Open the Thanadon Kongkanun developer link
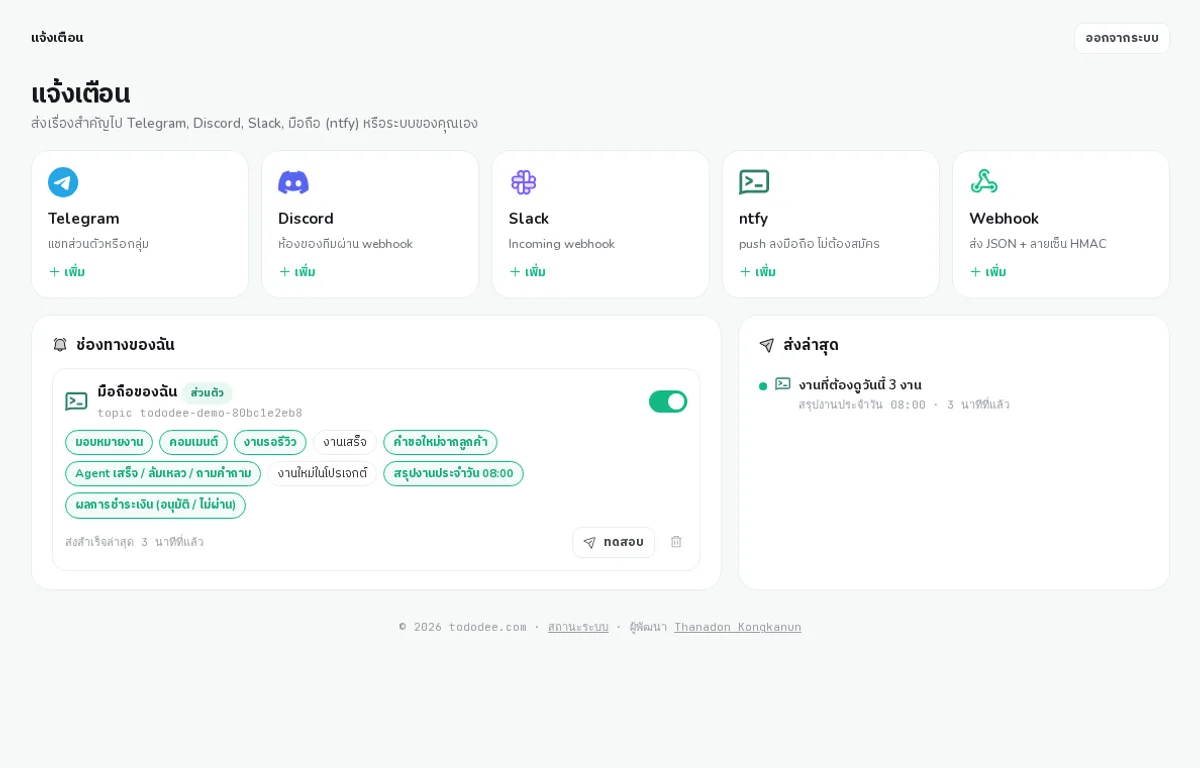Image resolution: width=1200 pixels, height=768 pixels. pos(738,627)
